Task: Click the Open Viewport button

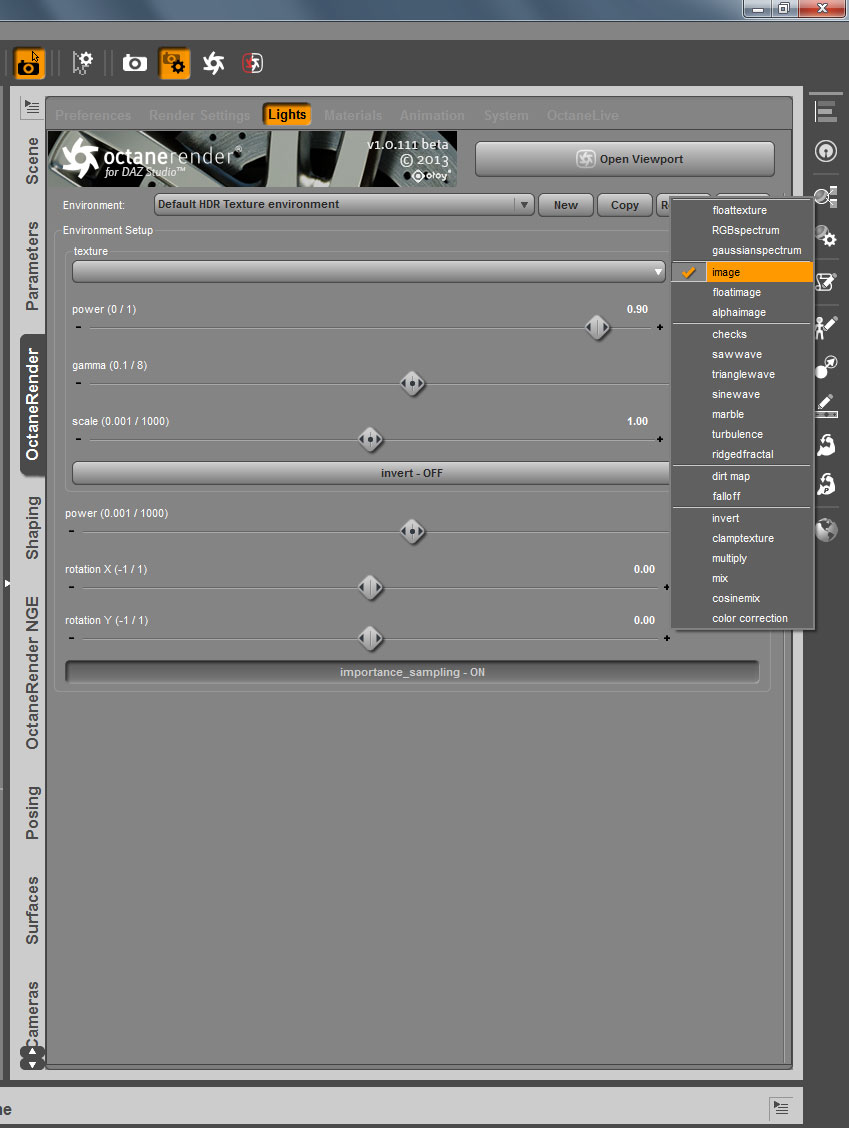Action: 625,159
